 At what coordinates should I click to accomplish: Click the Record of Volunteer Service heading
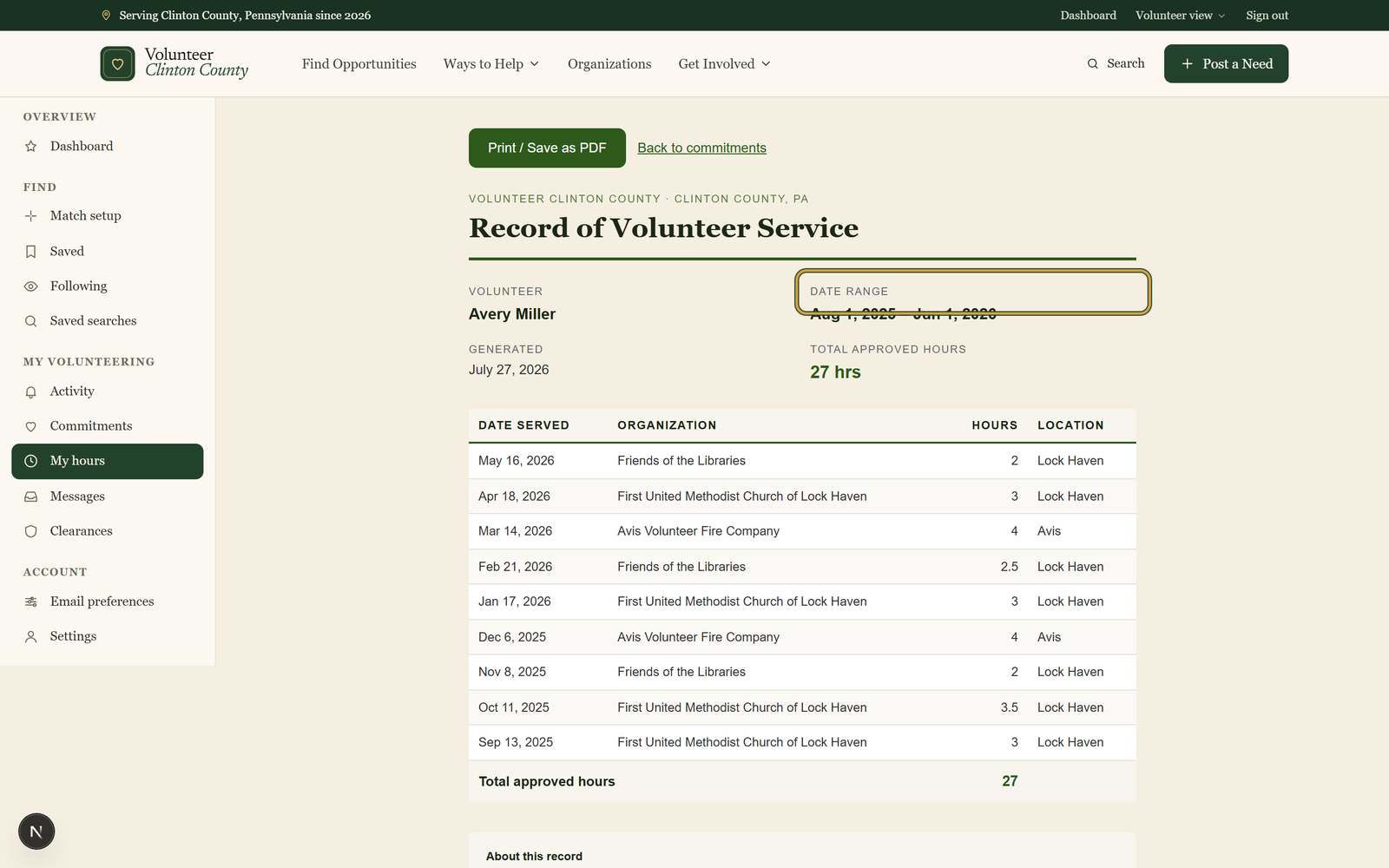click(x=663, y=227)
